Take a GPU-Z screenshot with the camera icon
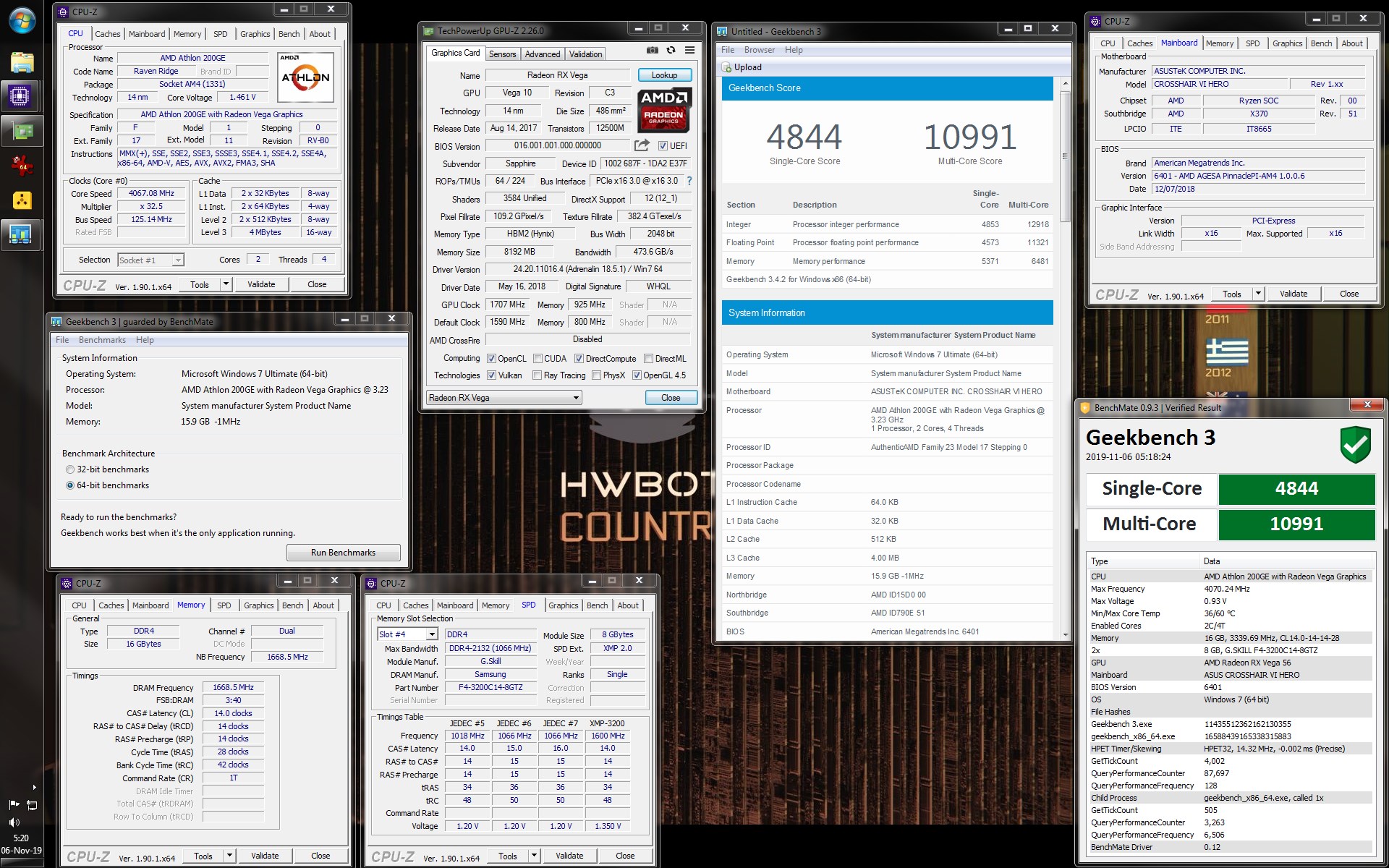1389x868 pixels. coord(652,50)
